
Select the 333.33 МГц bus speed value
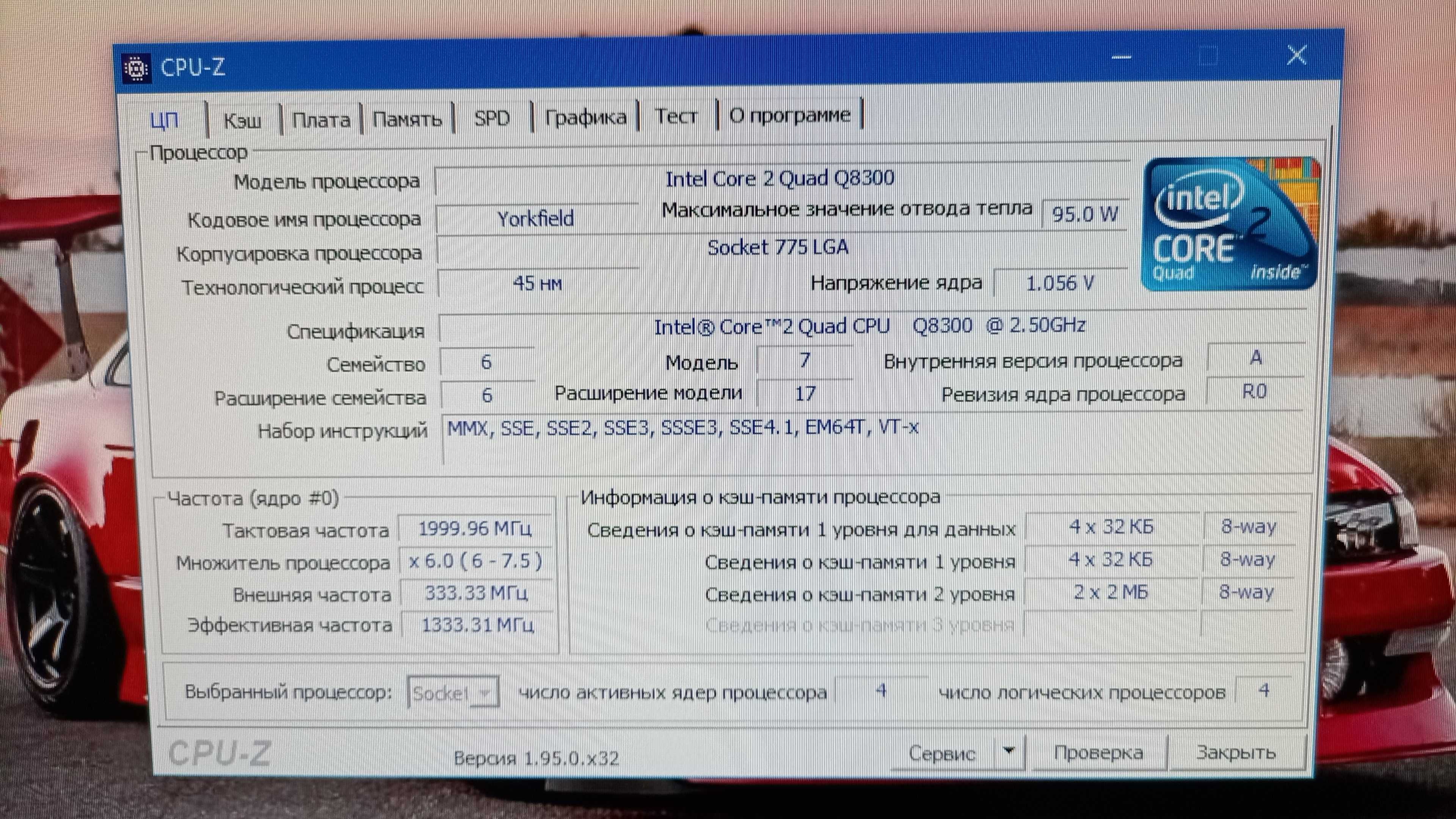pyautogui.click(x=476, y=593)
